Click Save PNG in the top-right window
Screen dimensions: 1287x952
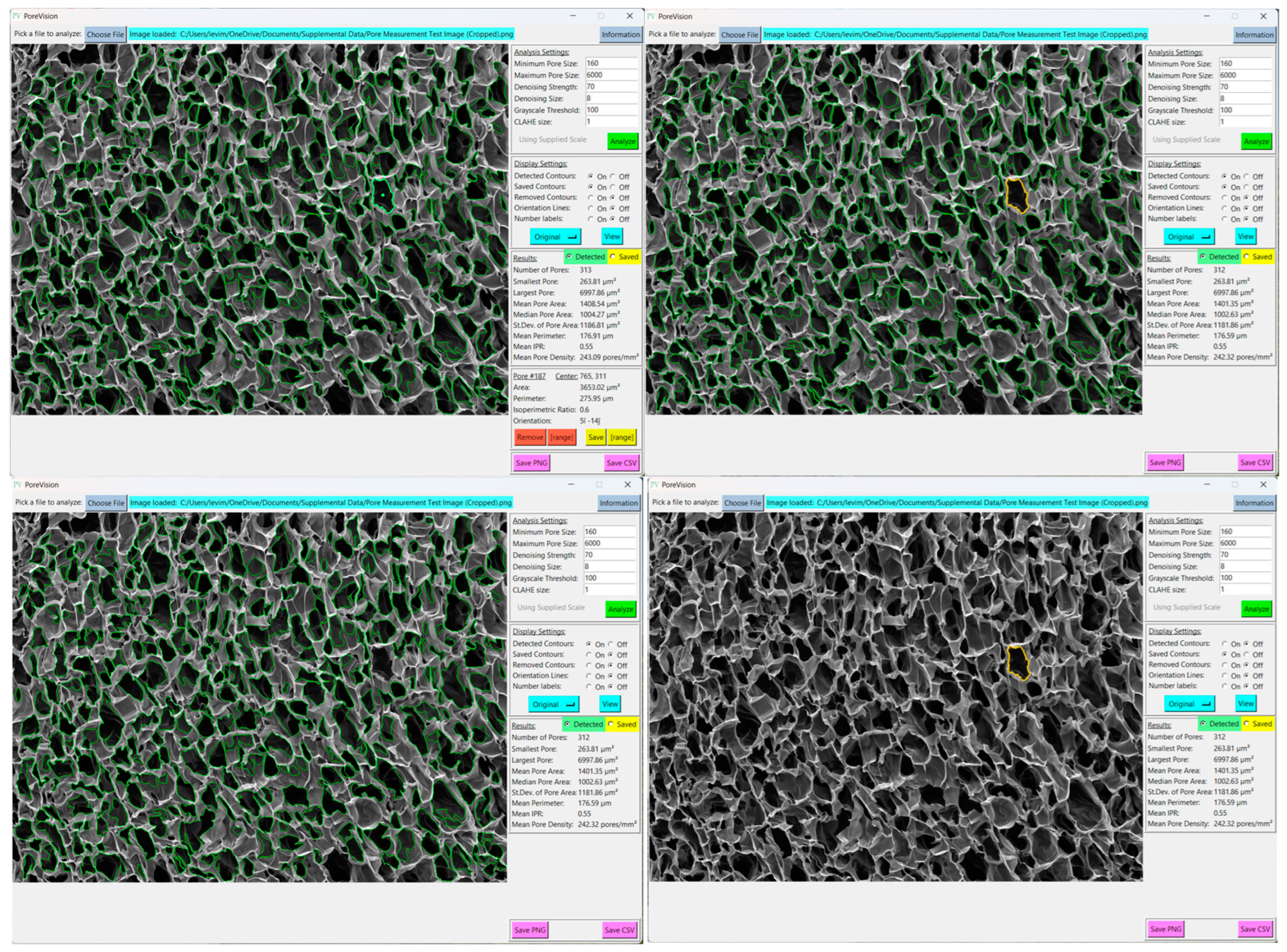[x=1165, y=462]
